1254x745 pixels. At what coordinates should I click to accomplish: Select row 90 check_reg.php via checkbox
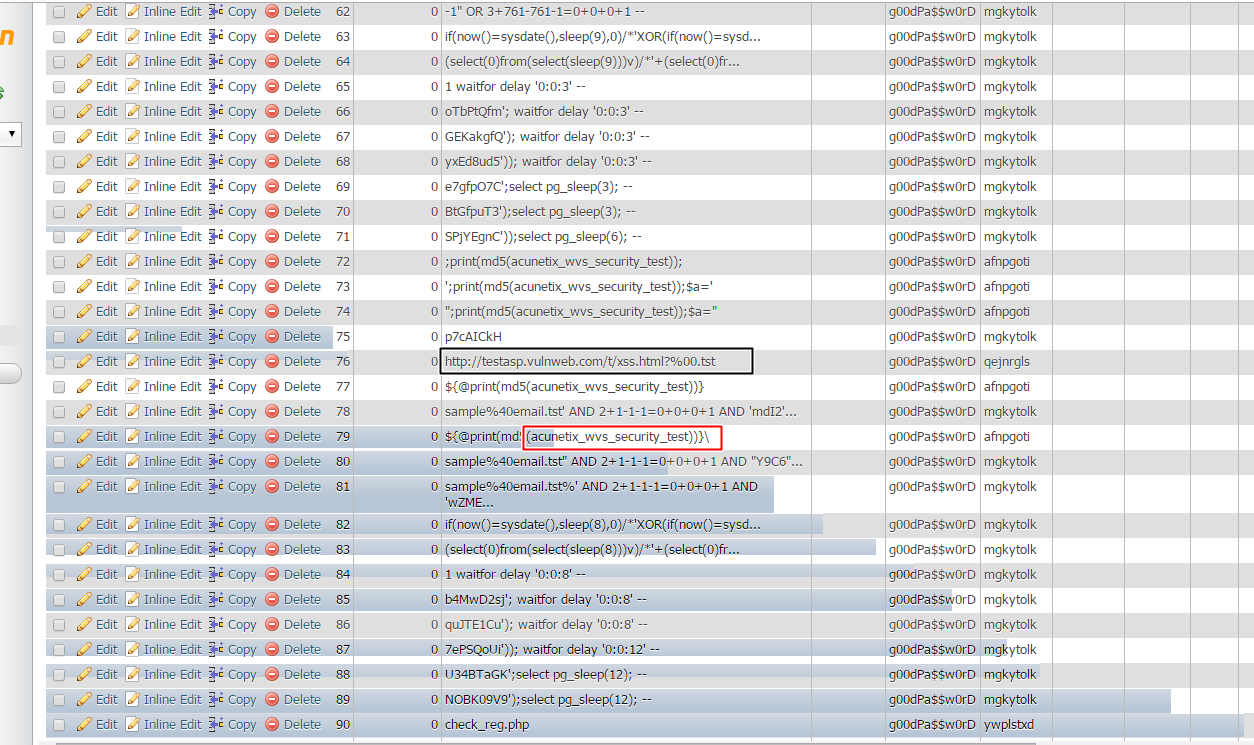pos(59,725)
